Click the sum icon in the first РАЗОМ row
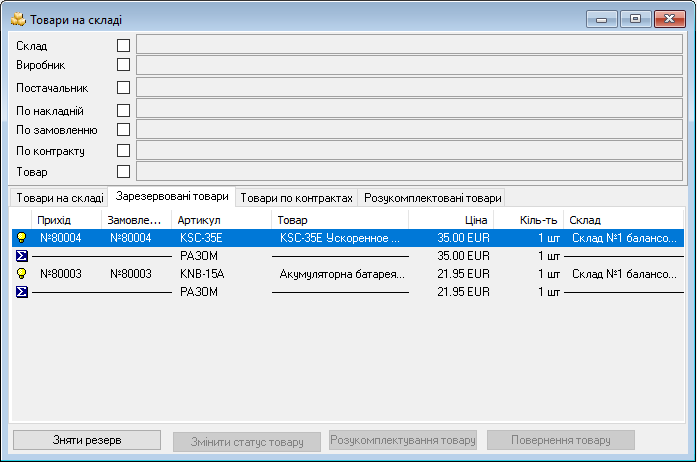 click(20, 256)
